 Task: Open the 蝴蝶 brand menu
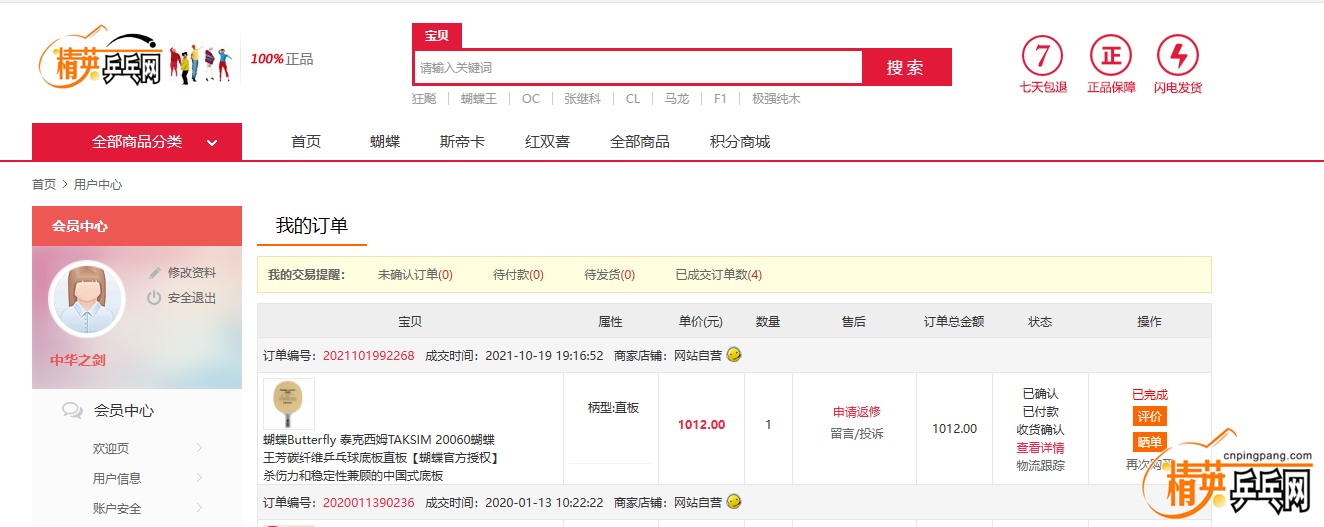coord(385,142)
